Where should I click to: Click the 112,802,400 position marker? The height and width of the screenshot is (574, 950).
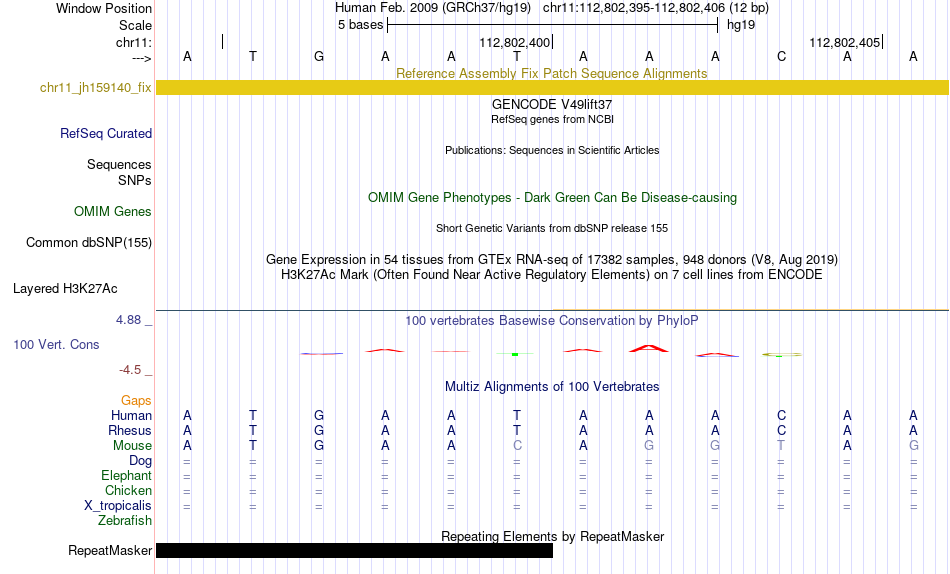coord(515,42)
